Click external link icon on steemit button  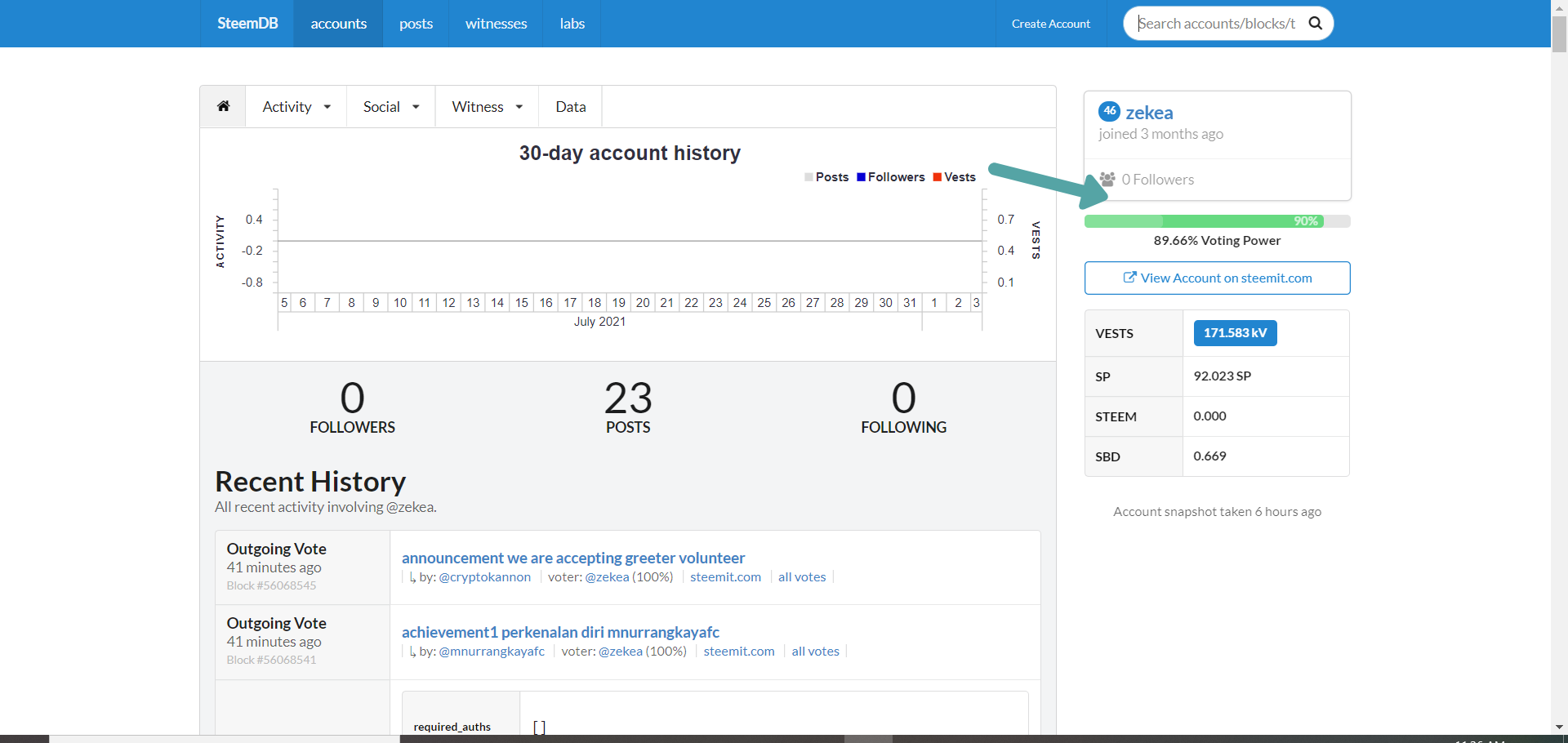tap(1129, 278)
